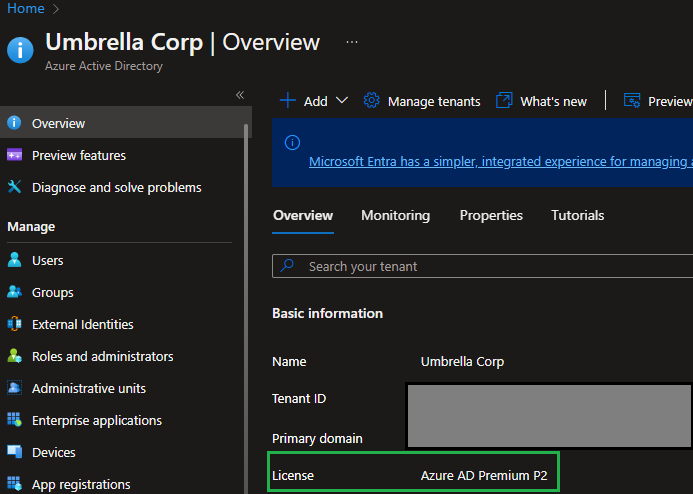Screen dimensions: 693x494
Task: Click the Name label in Basic information
Action: click(289, 362)
